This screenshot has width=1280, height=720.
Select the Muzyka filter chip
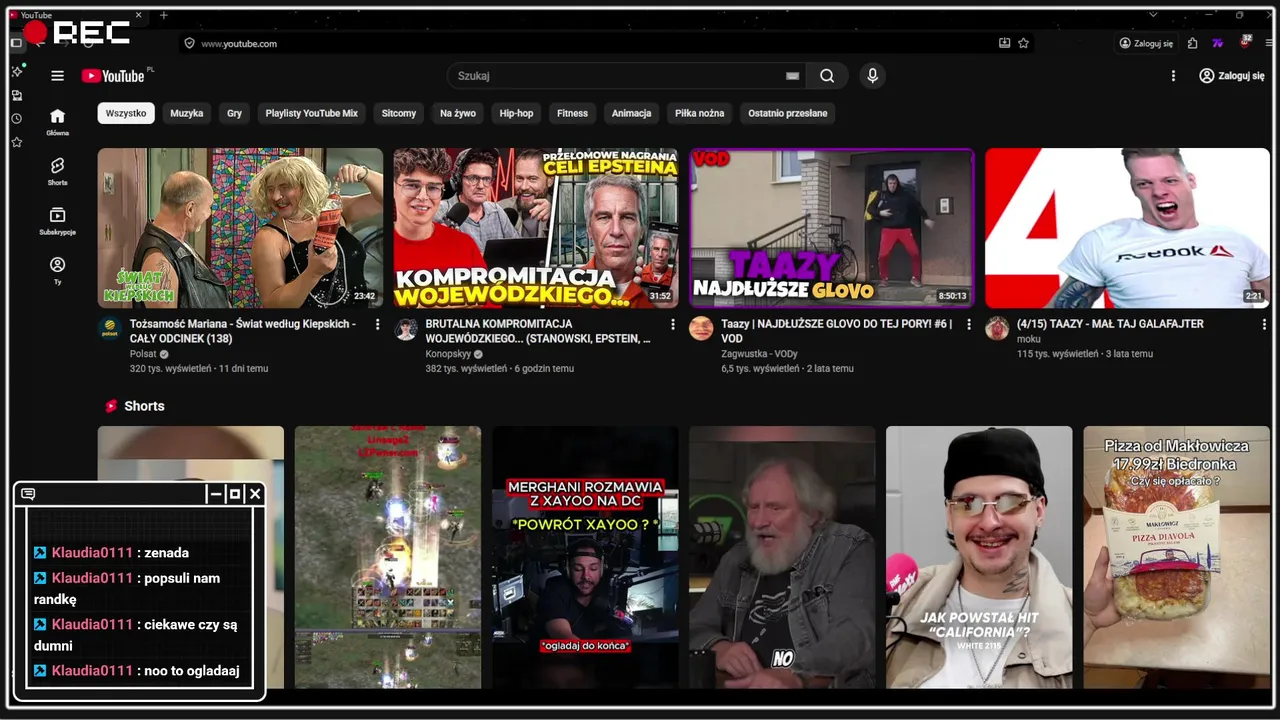[187, 113]
